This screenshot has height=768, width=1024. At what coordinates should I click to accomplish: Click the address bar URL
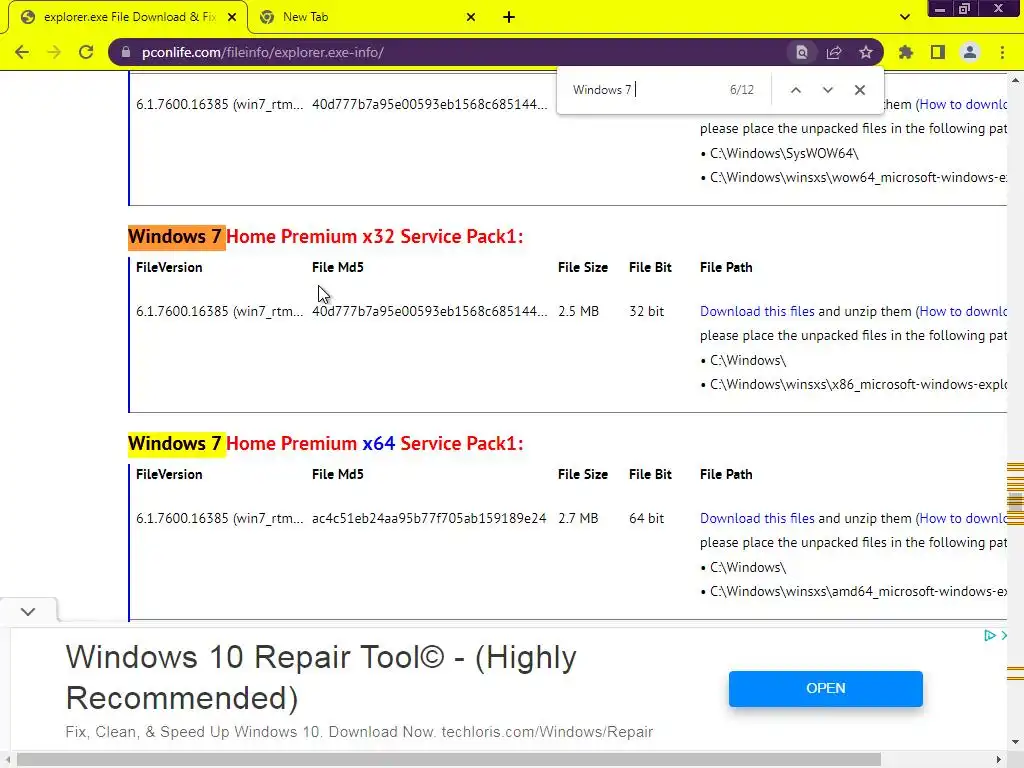[263, 52]
